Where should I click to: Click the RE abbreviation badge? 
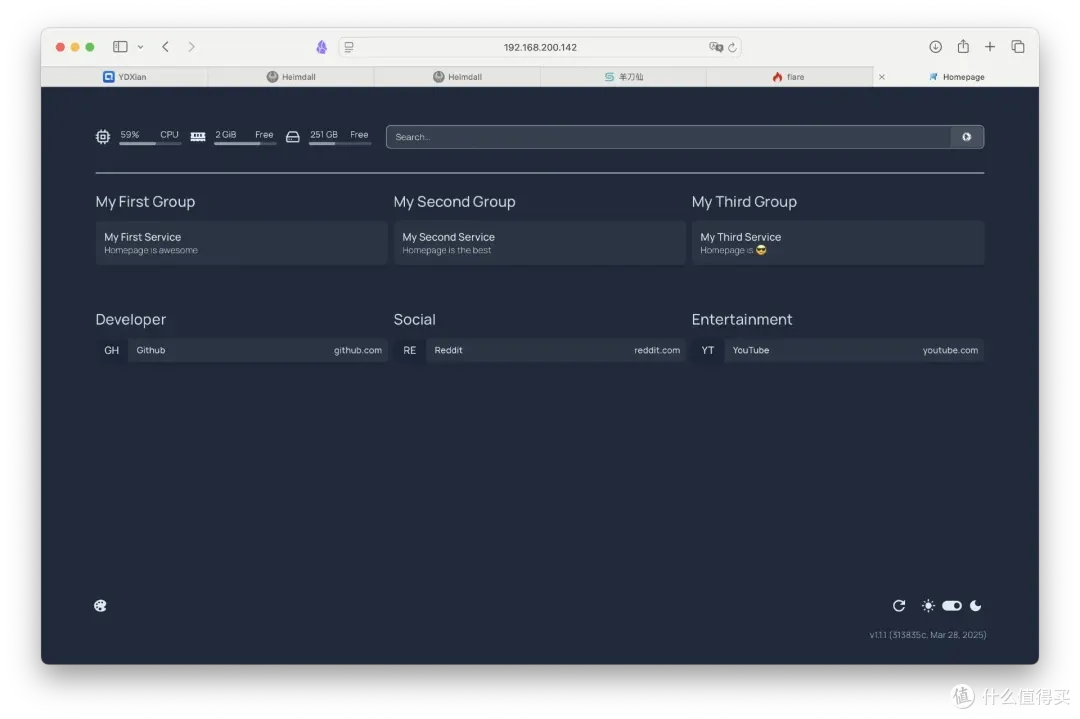coord(410,350)
